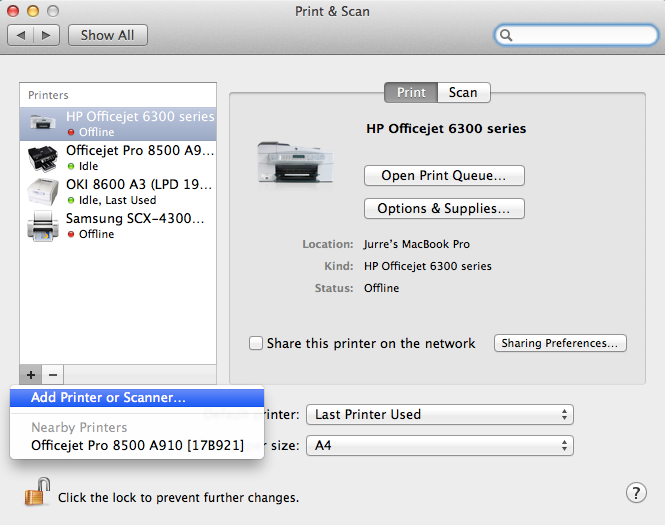Enable Share this printer on the network

pos(256,343)
